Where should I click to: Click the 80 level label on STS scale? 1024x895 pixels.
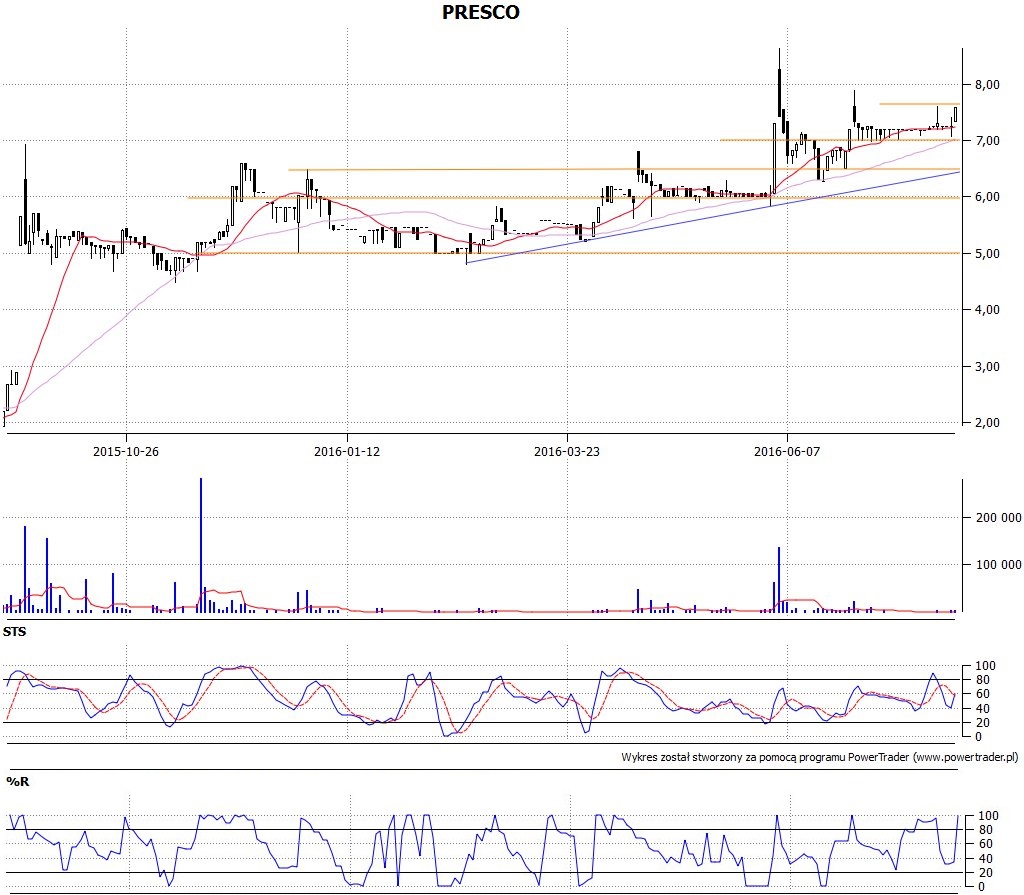click(982, 680)
